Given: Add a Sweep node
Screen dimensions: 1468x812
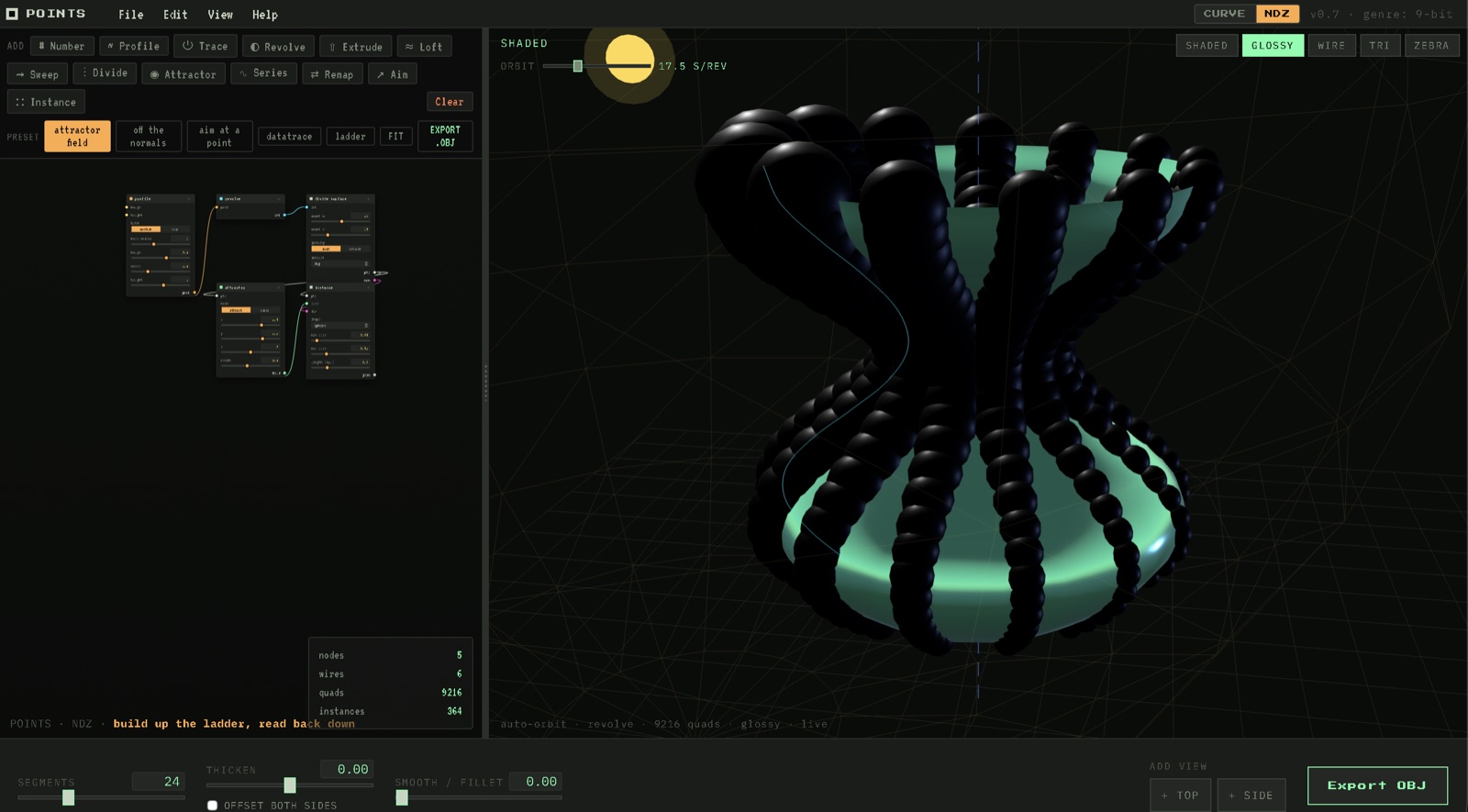Looking at the screenshot, I should [x=38, y=74].
